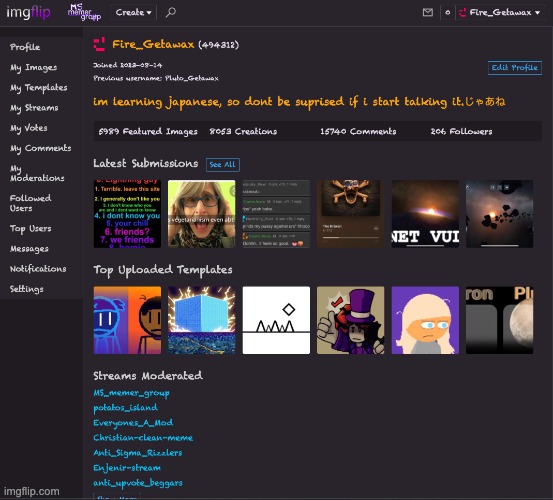This screenshot has width=553, height=500.
Task: Click See All latest submissions
Action: [223, 165]
